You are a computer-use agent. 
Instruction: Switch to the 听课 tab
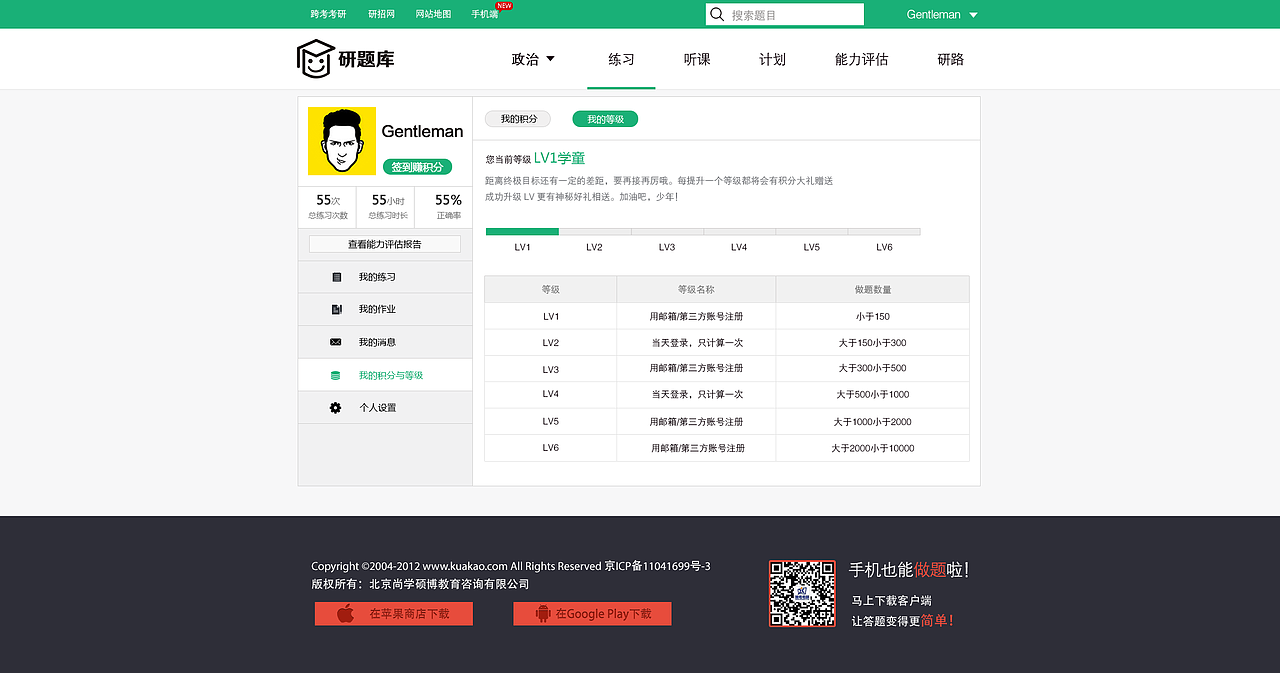(x=696, y=59)
